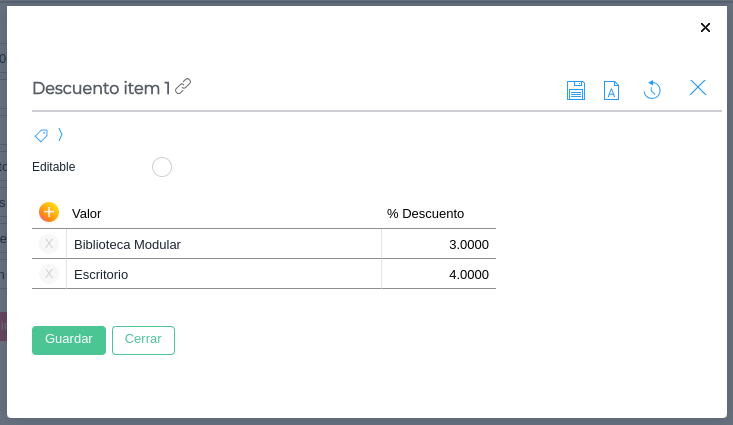Click the Cerrar button

[144, 340]
